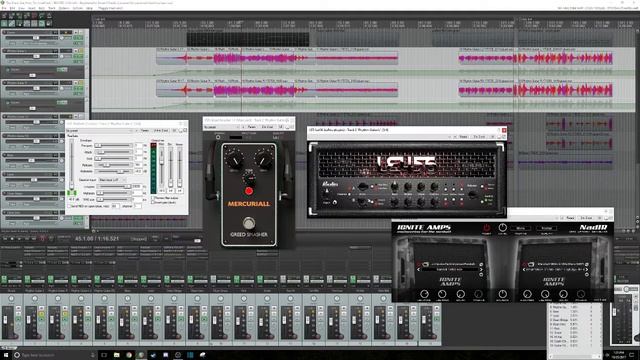Click the ReaGate Release slider
Image resolution: width=640 pixels, height=360 pixels.
pyautogui.click(x=113, y=165)
